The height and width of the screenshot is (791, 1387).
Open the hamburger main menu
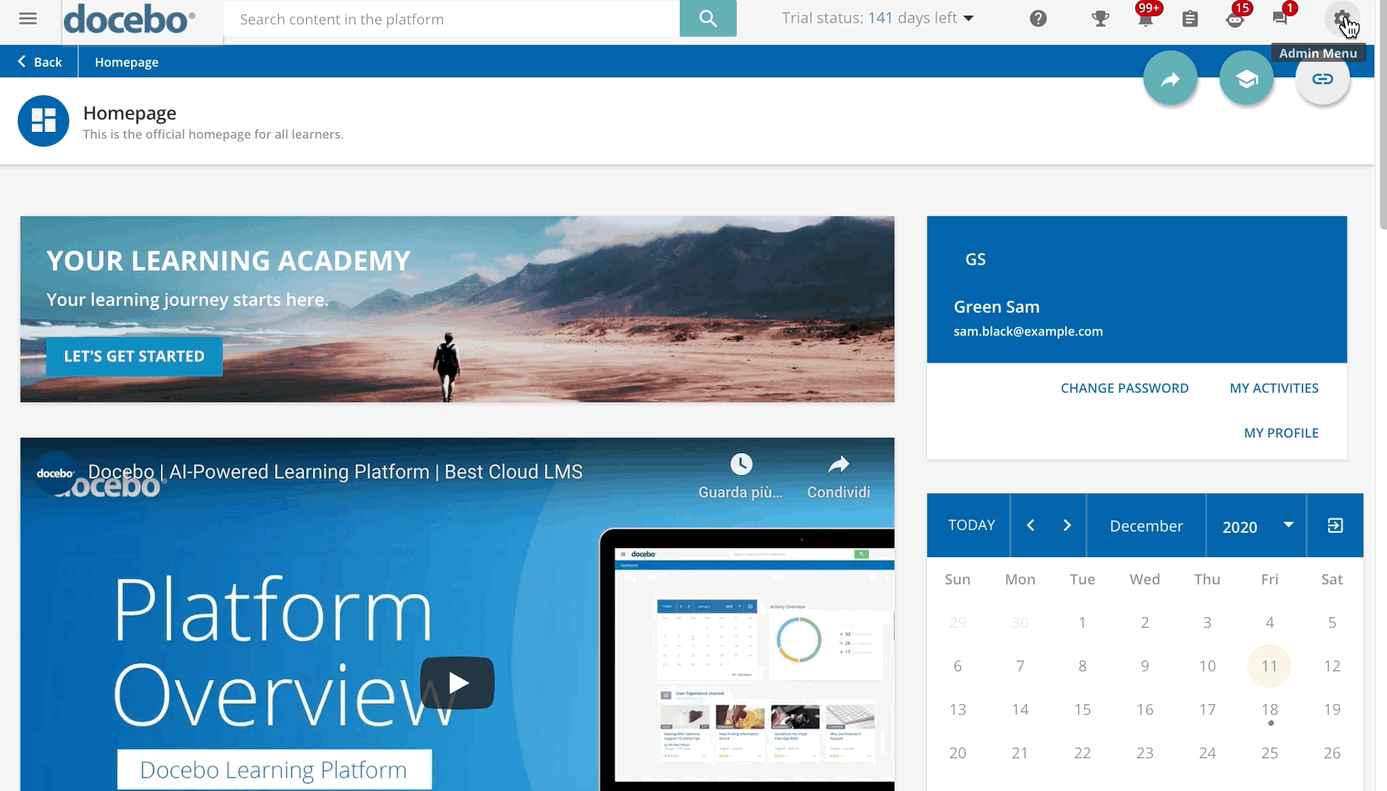pyautogui.click(x=28, y=19)
